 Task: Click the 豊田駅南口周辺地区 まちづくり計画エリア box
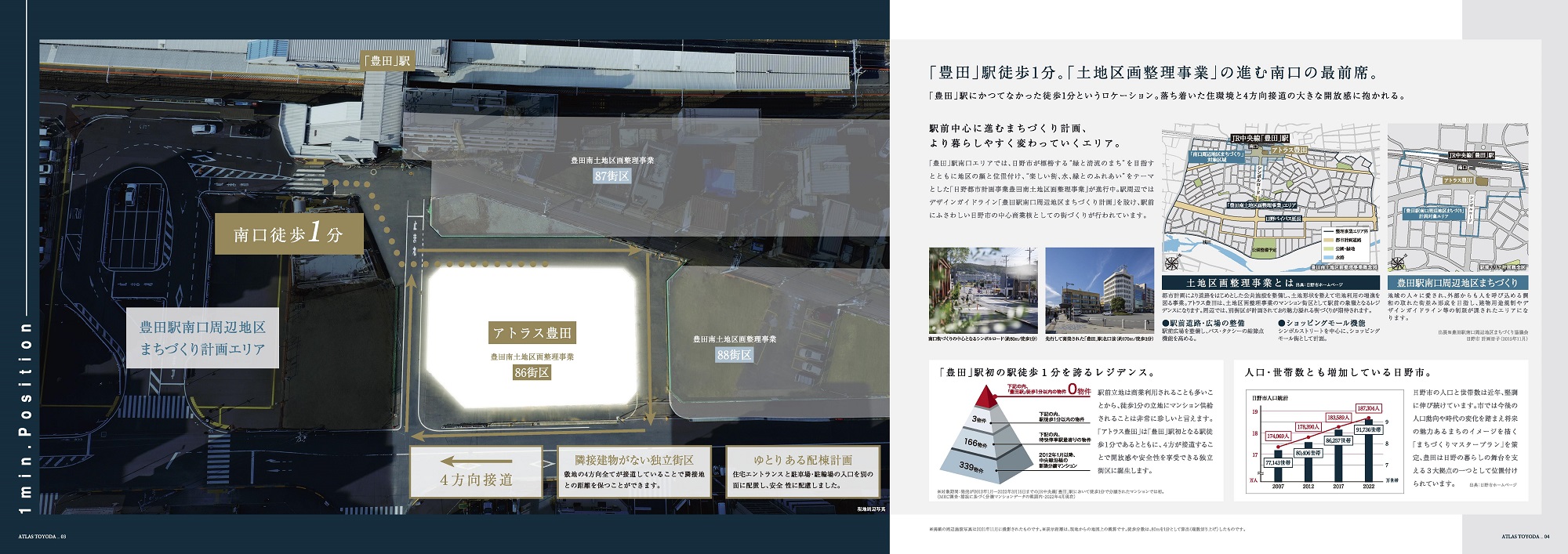coord(203,338)
